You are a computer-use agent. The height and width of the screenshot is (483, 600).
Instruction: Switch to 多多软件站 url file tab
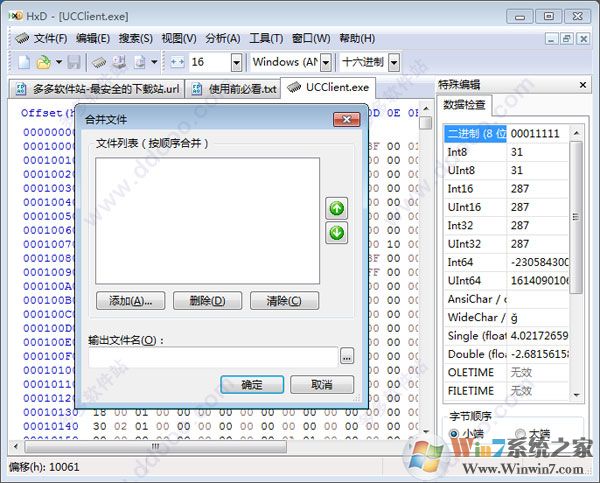(x=97, y=89)
